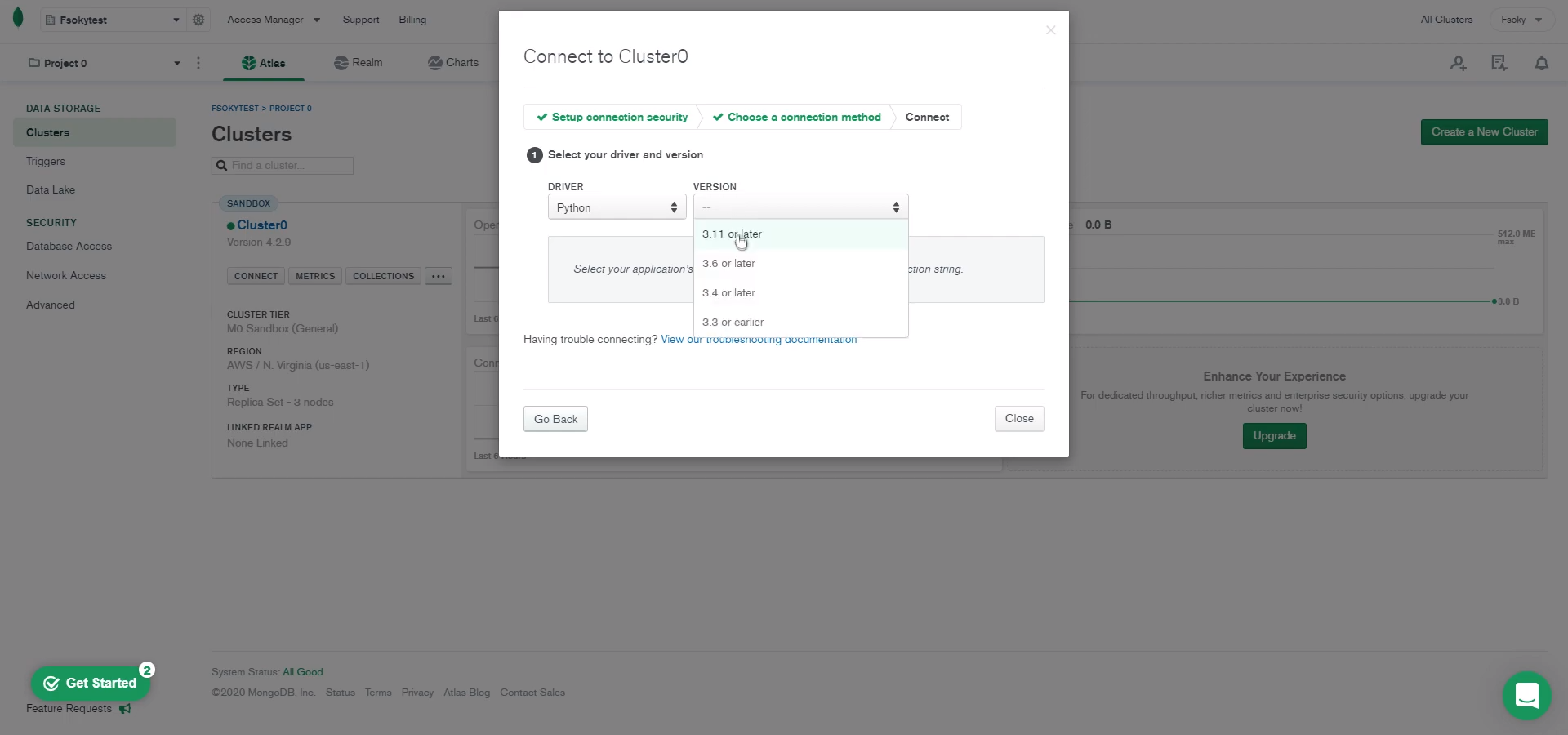Image resolution: width=1568 pixels, height=735 pixels.
Task: Click the Connect step tab
Action: pyautogui.click(x=927, y=118)
